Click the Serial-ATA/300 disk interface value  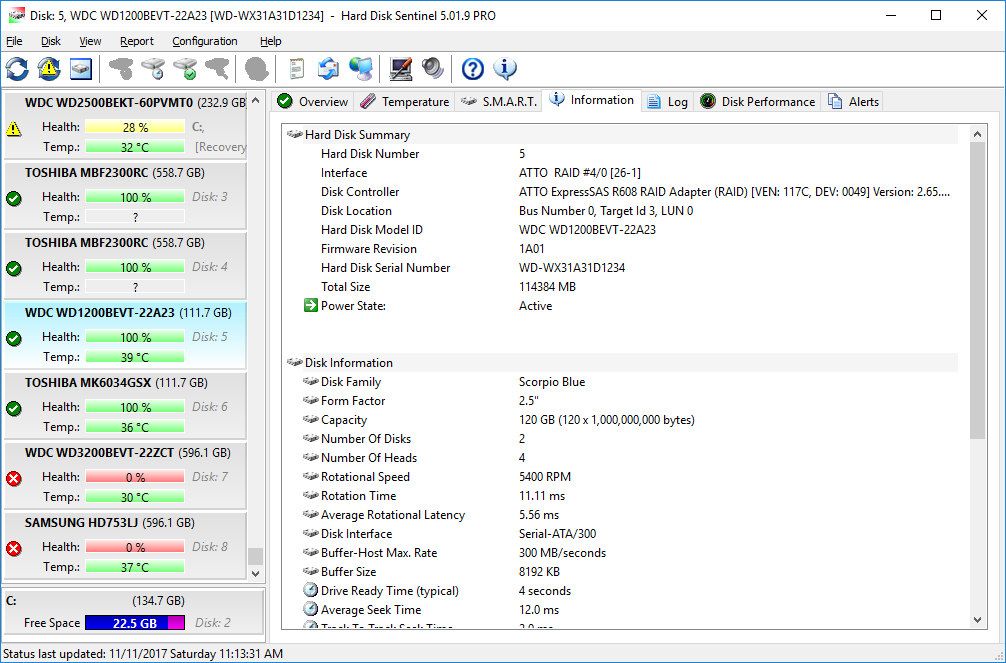coord(557,534)
